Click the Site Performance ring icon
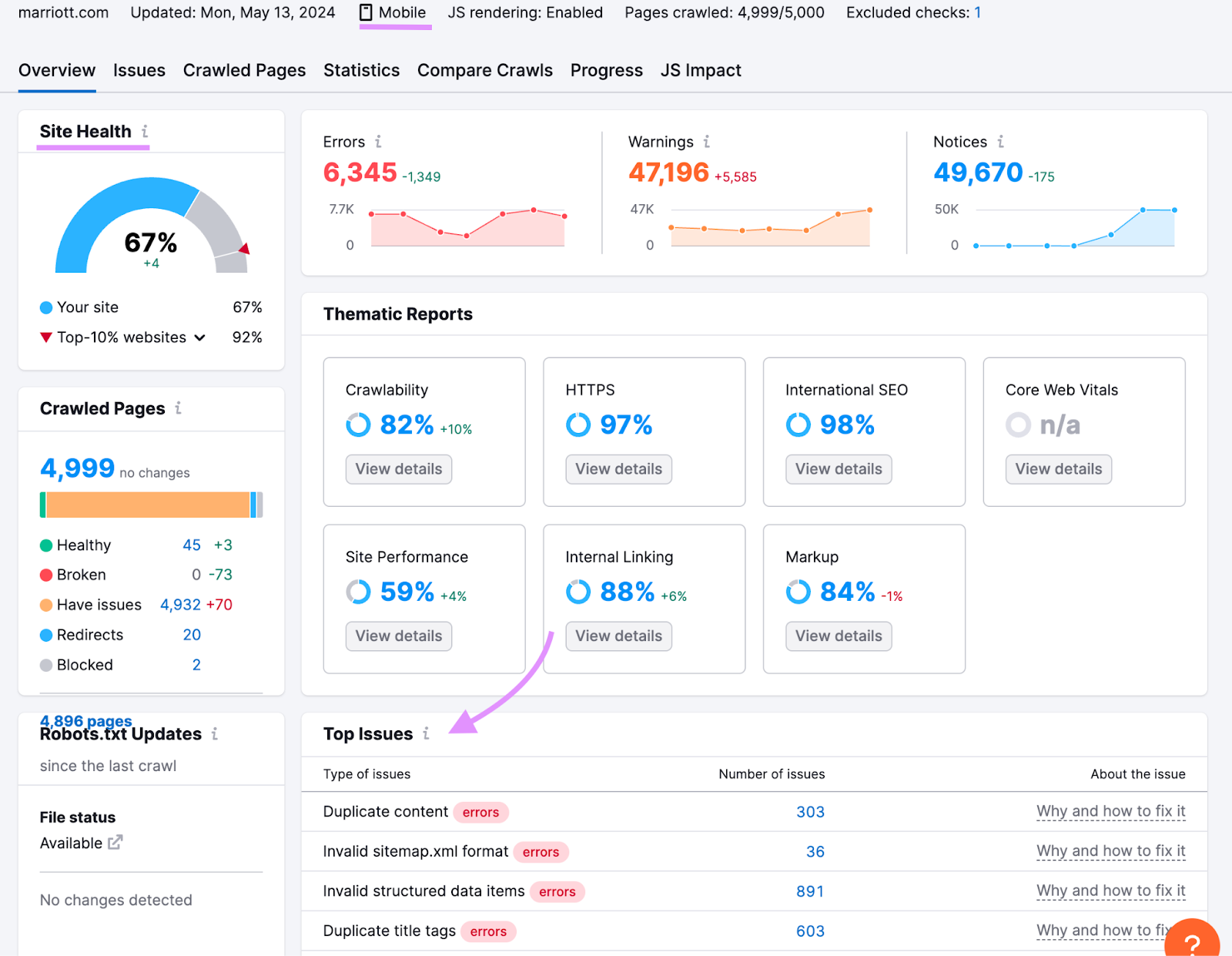The height and width of the screenshot is (956, 1232). click(x=358, y=592)
